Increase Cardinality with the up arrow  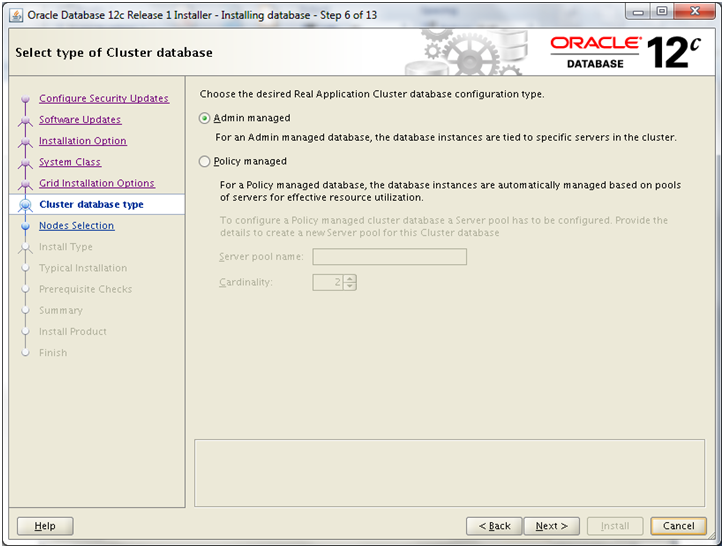(x=350, y=278)
